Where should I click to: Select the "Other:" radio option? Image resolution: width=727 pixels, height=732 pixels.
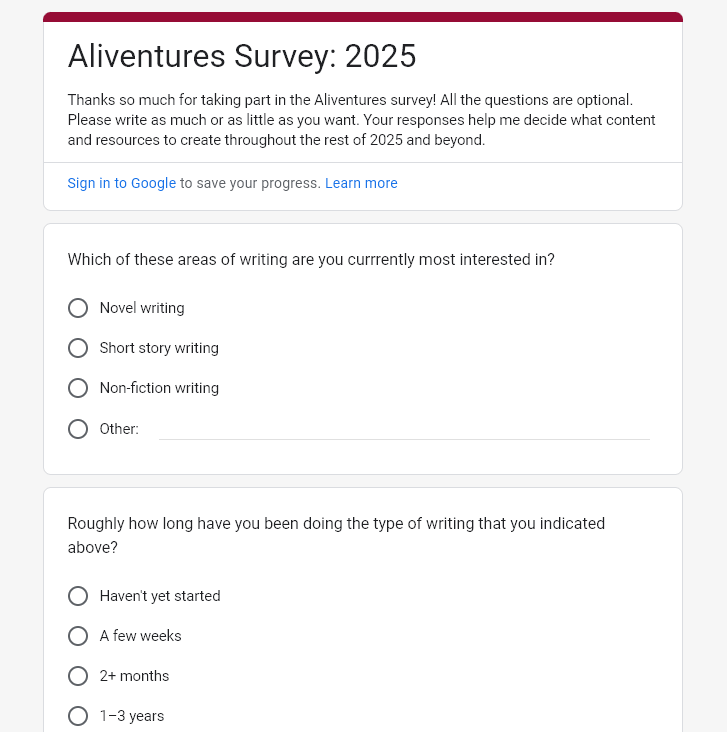[x=78, y=429]
